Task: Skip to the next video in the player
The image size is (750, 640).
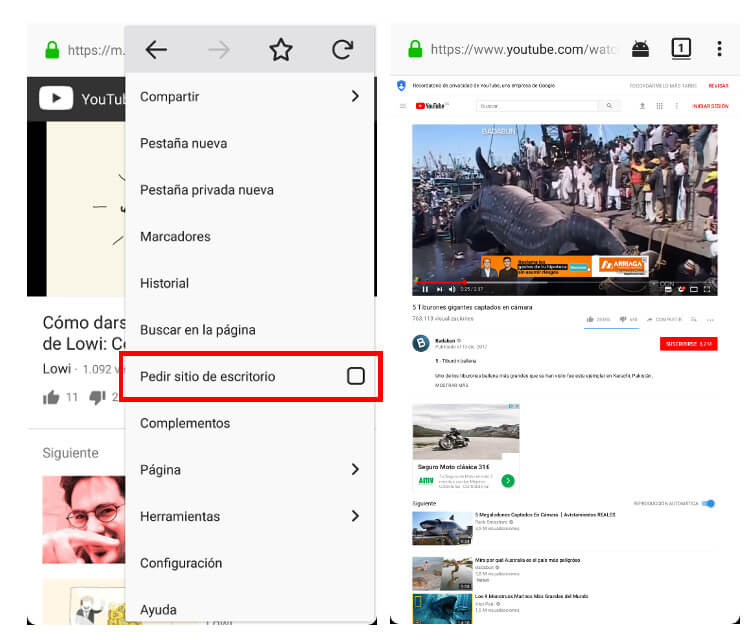Action: 440,289
